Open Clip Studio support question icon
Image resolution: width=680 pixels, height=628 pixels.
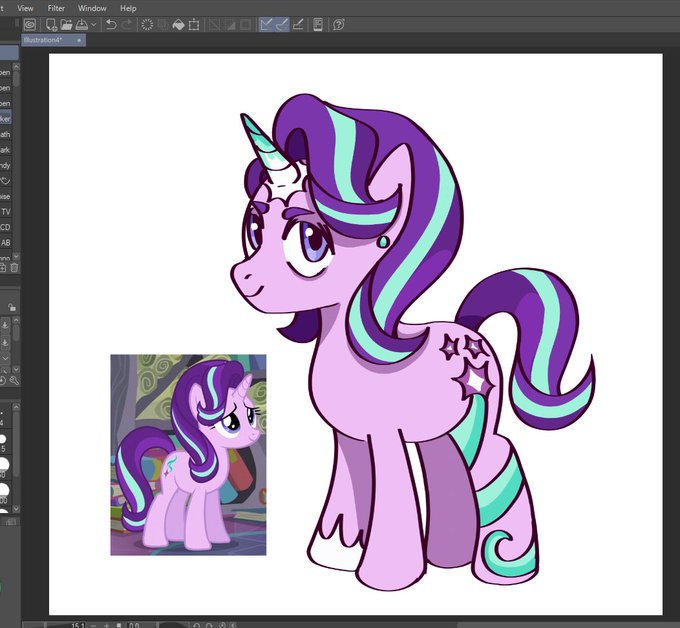click(x=339, y=24)
